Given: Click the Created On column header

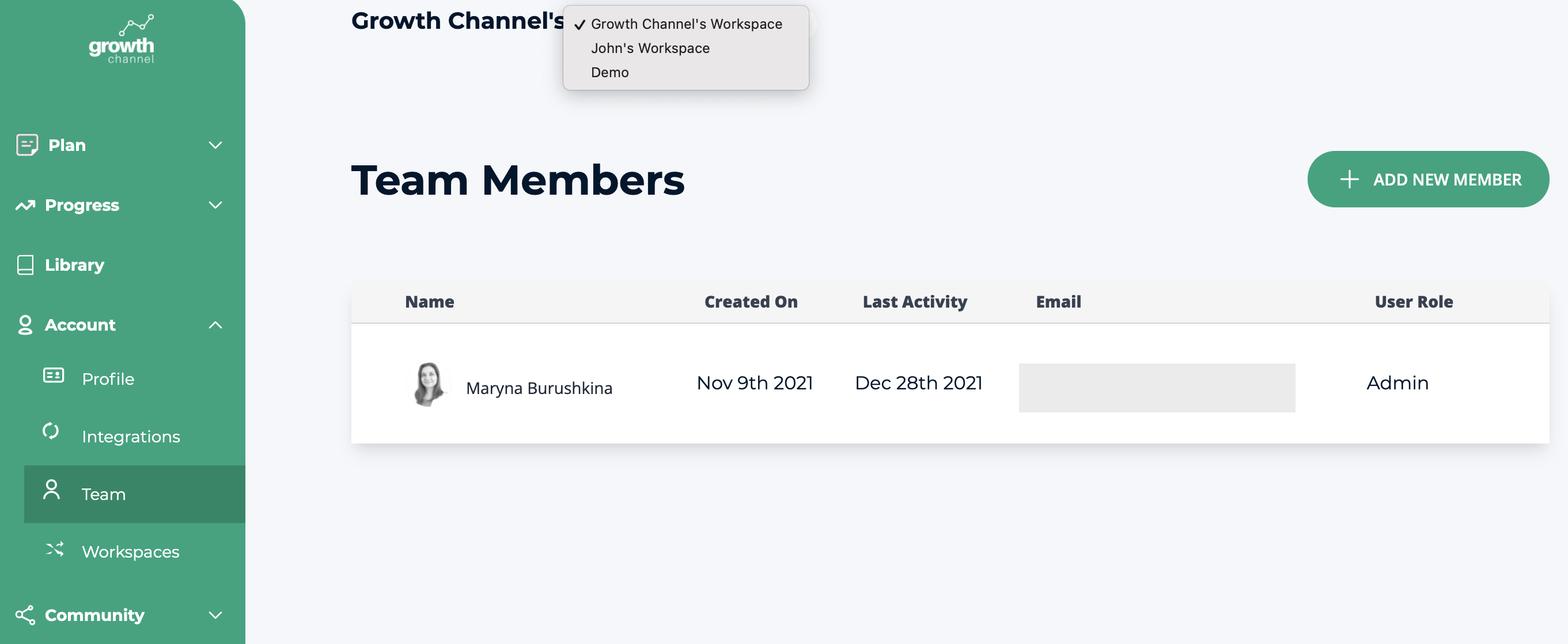Looking at the screenshot, I should [751, 301].
